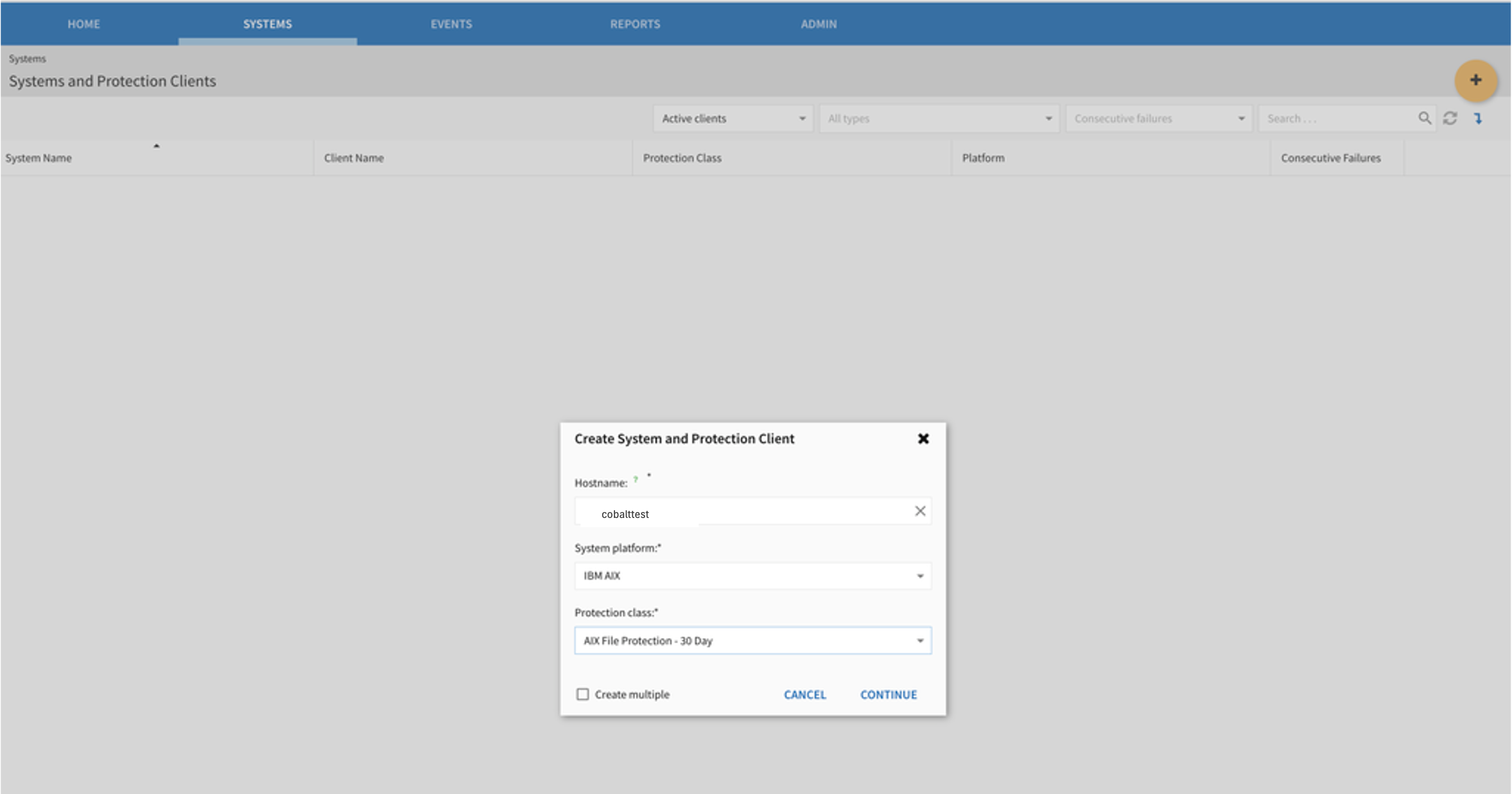Expand Protection class dropdown
Image resolution: width=1512 pixels, height=794 pixels.
pos(752,641)
